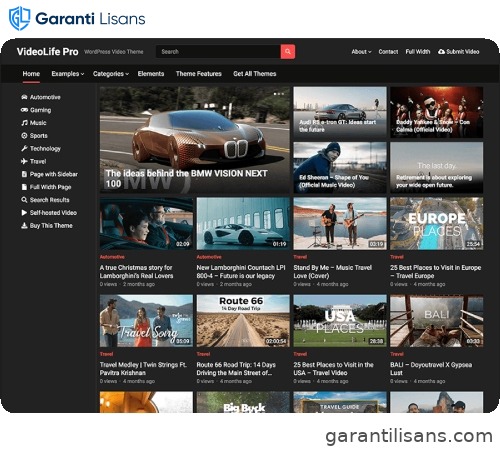Focus the Search input field
500x452 pixels.
218,52
